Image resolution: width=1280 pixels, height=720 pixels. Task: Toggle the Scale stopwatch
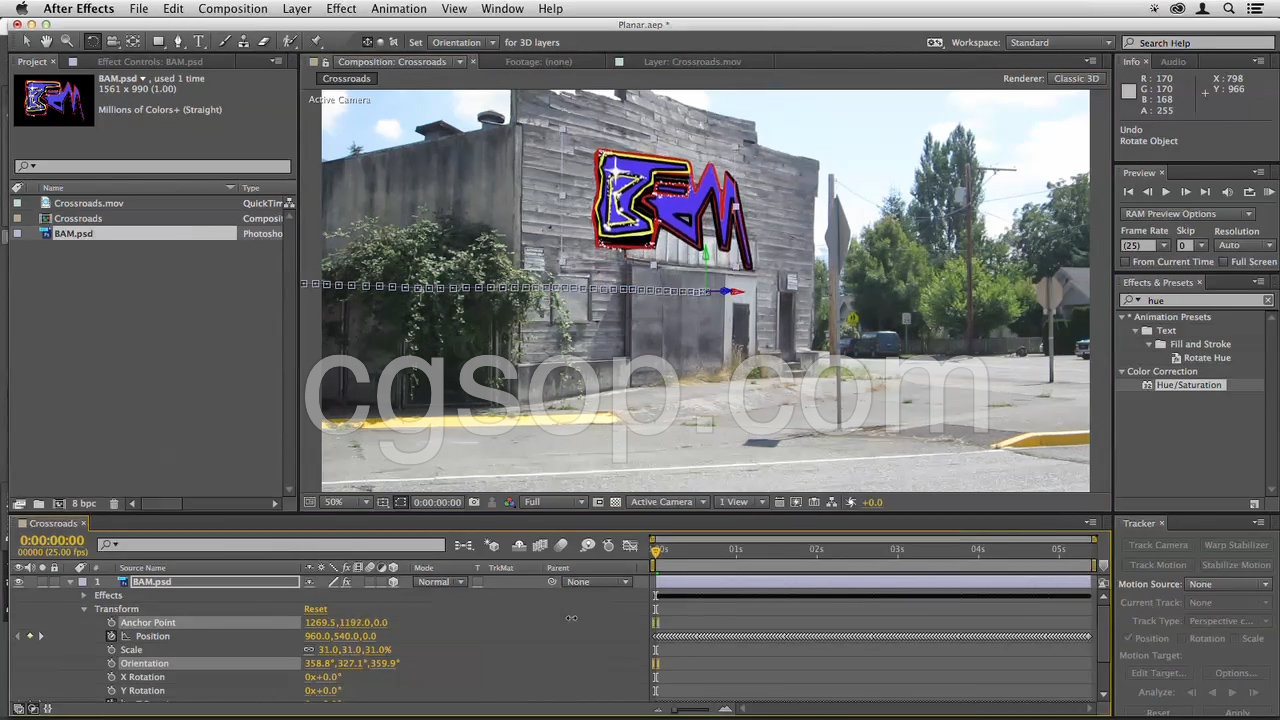pos(112,650)
